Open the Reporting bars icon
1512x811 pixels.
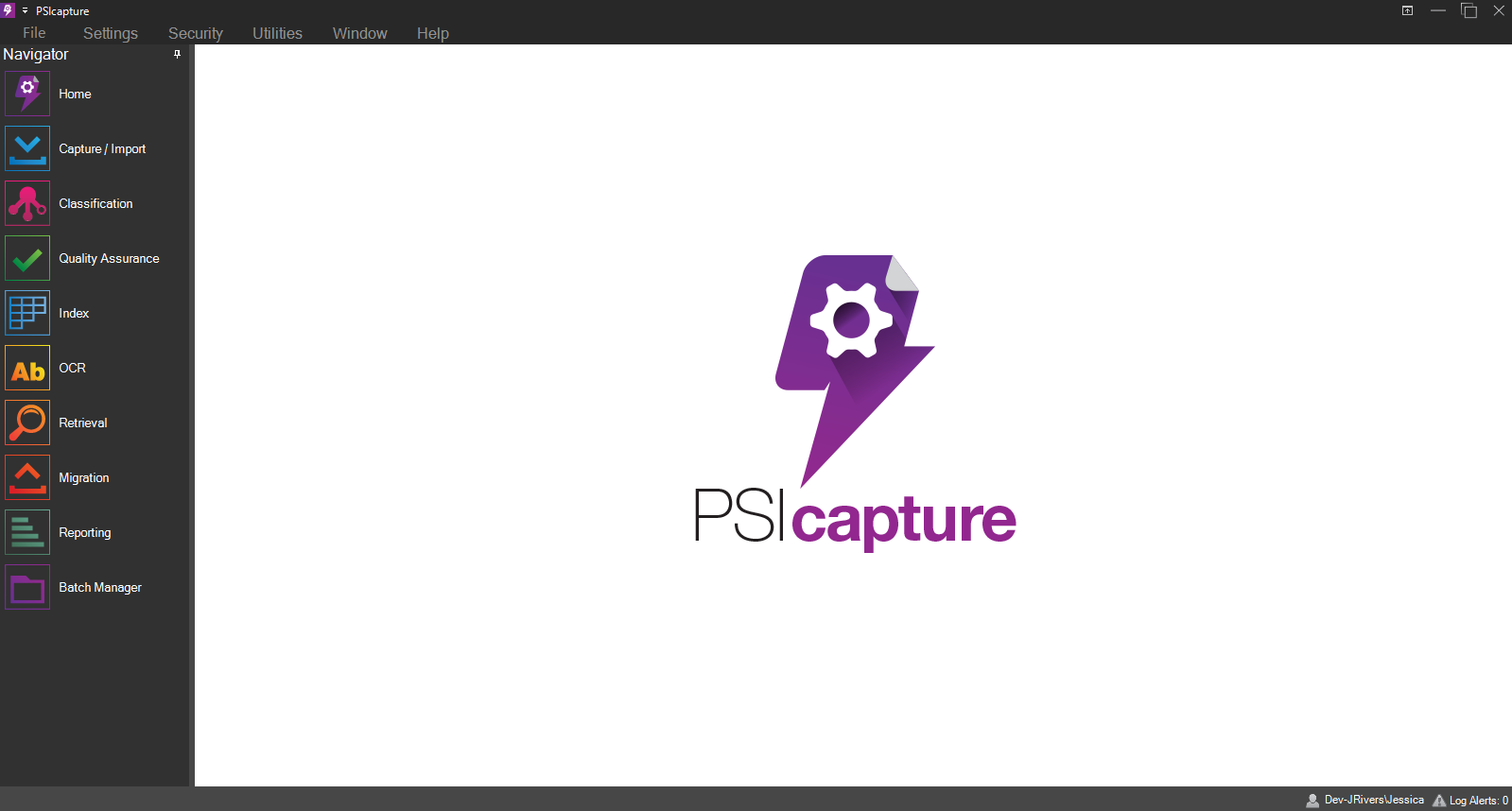coord(27,532)
